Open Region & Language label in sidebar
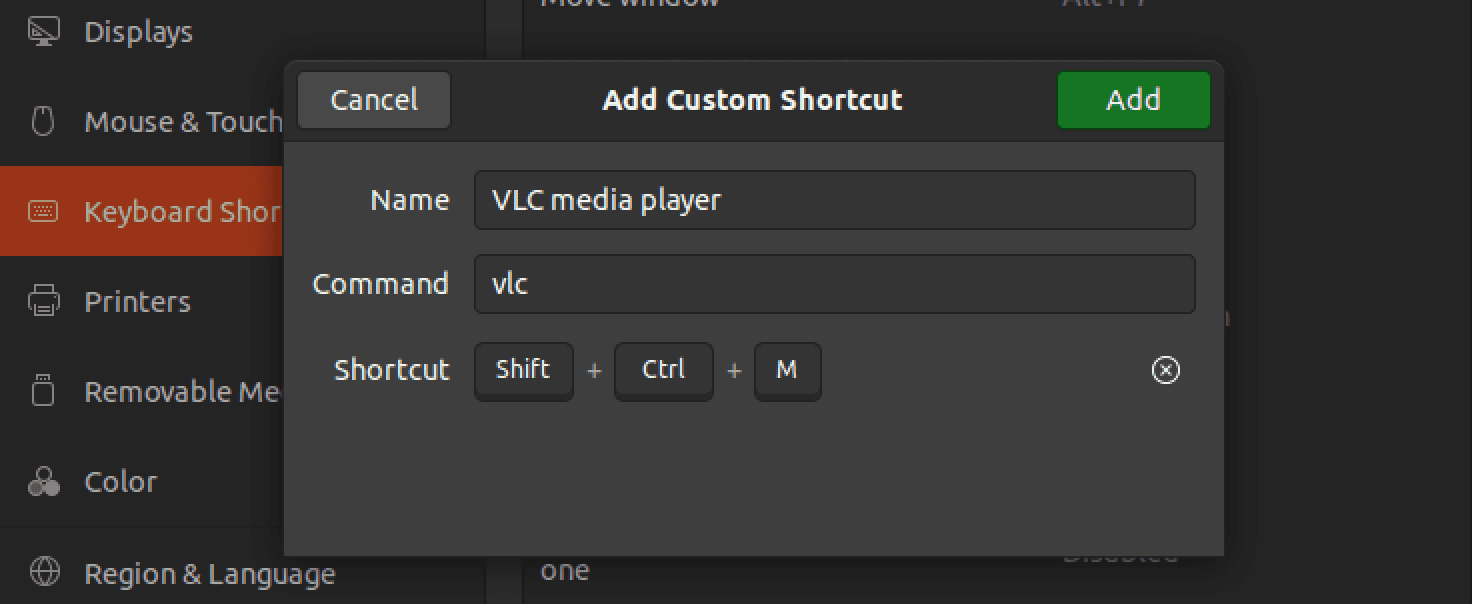The height and width of the screenshot is (604, 1472). 209,574
